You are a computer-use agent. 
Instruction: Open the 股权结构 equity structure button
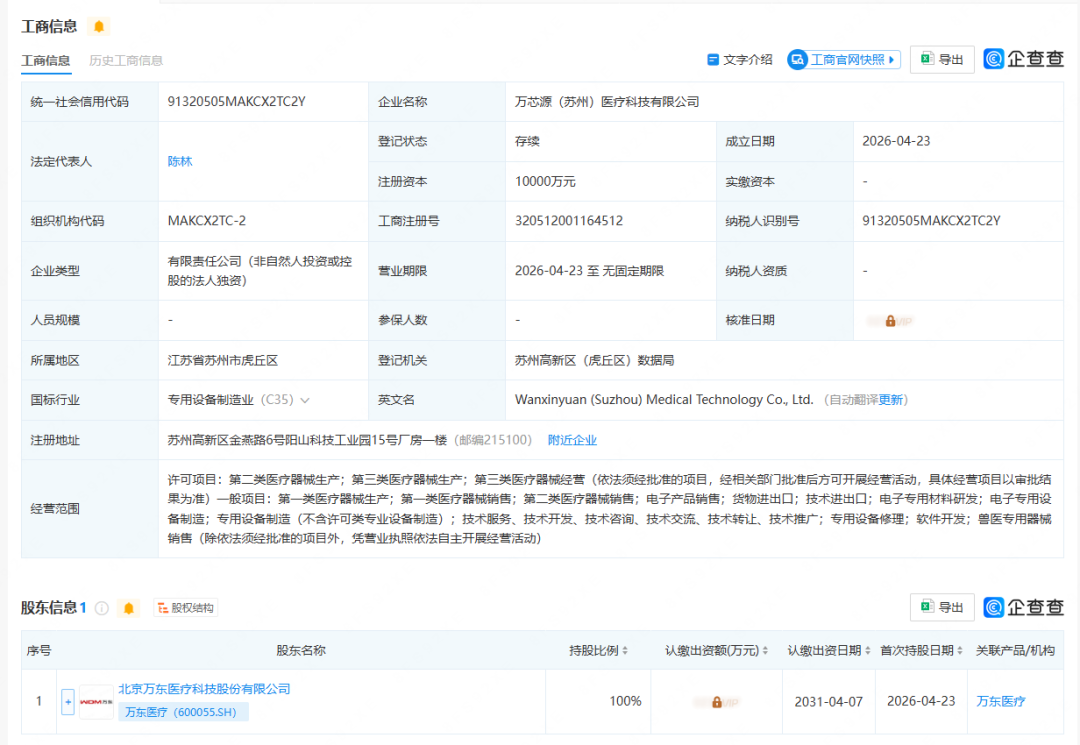tap(186, 608)
